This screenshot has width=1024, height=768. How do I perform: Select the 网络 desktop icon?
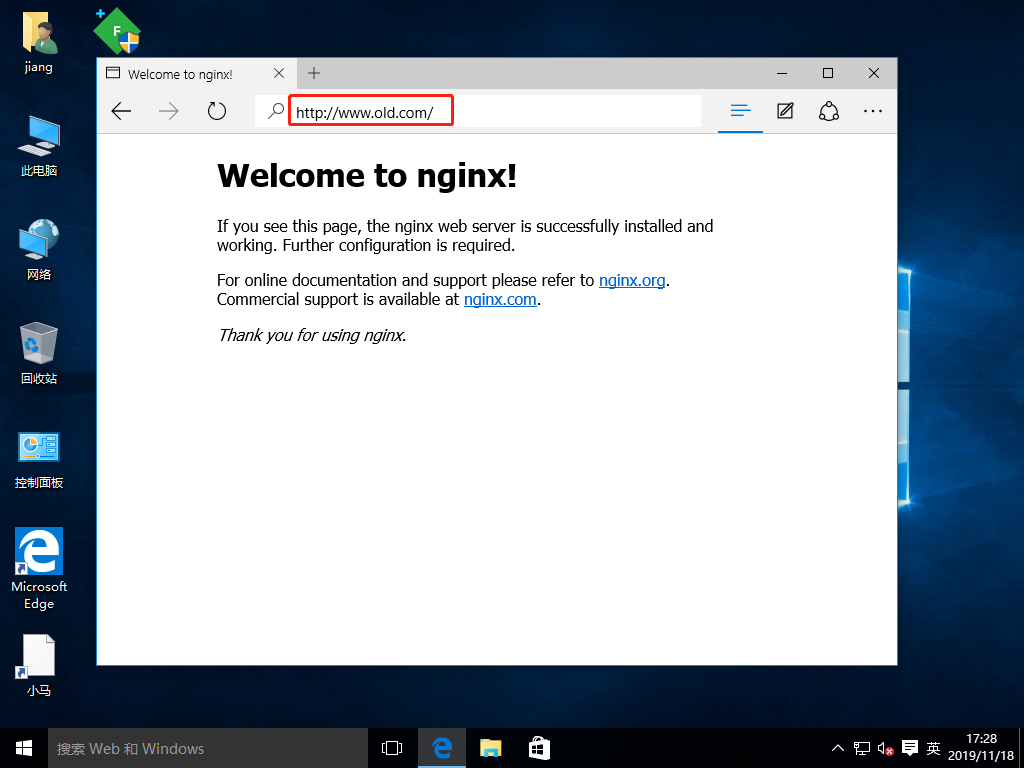point(39,249)
